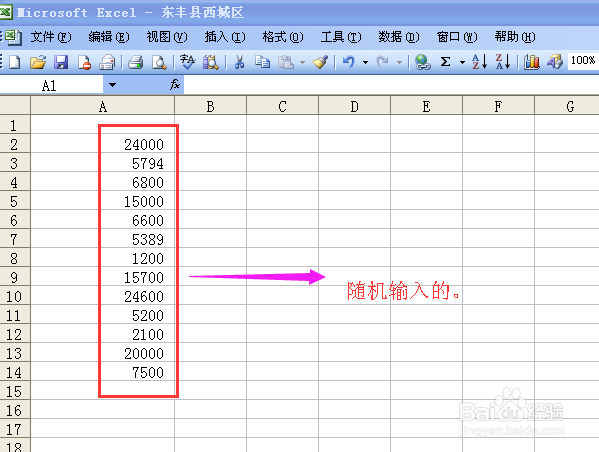Click the Save floppy disk icon
The image size is (599, 452).
point(61,62)
